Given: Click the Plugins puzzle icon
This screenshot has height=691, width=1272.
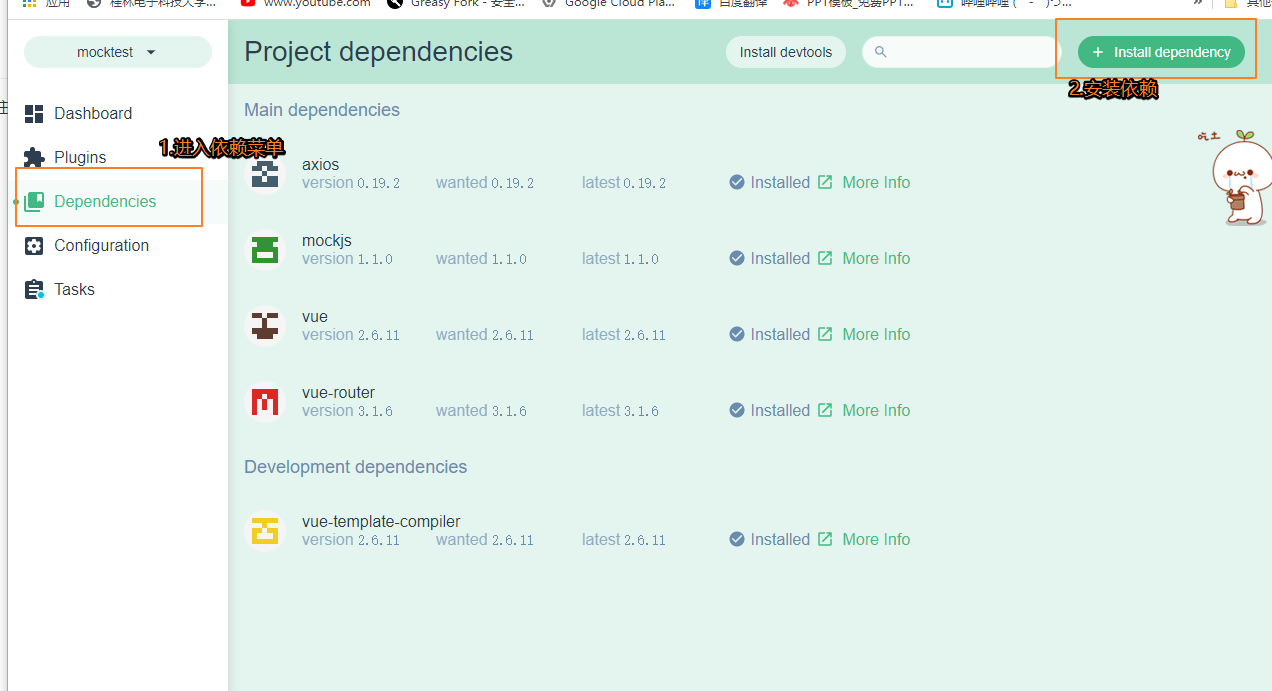Looking at the screenshot, I should pos(34,157).
